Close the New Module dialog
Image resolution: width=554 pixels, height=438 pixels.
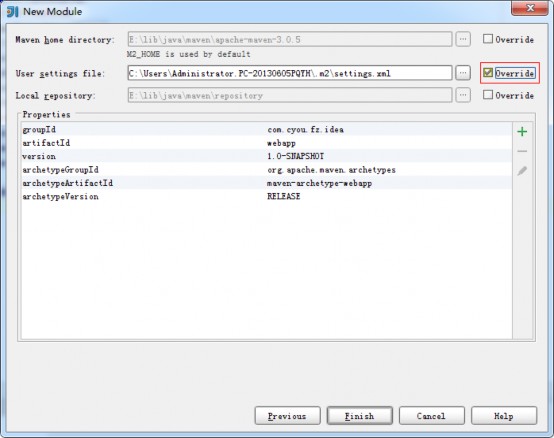529,8
